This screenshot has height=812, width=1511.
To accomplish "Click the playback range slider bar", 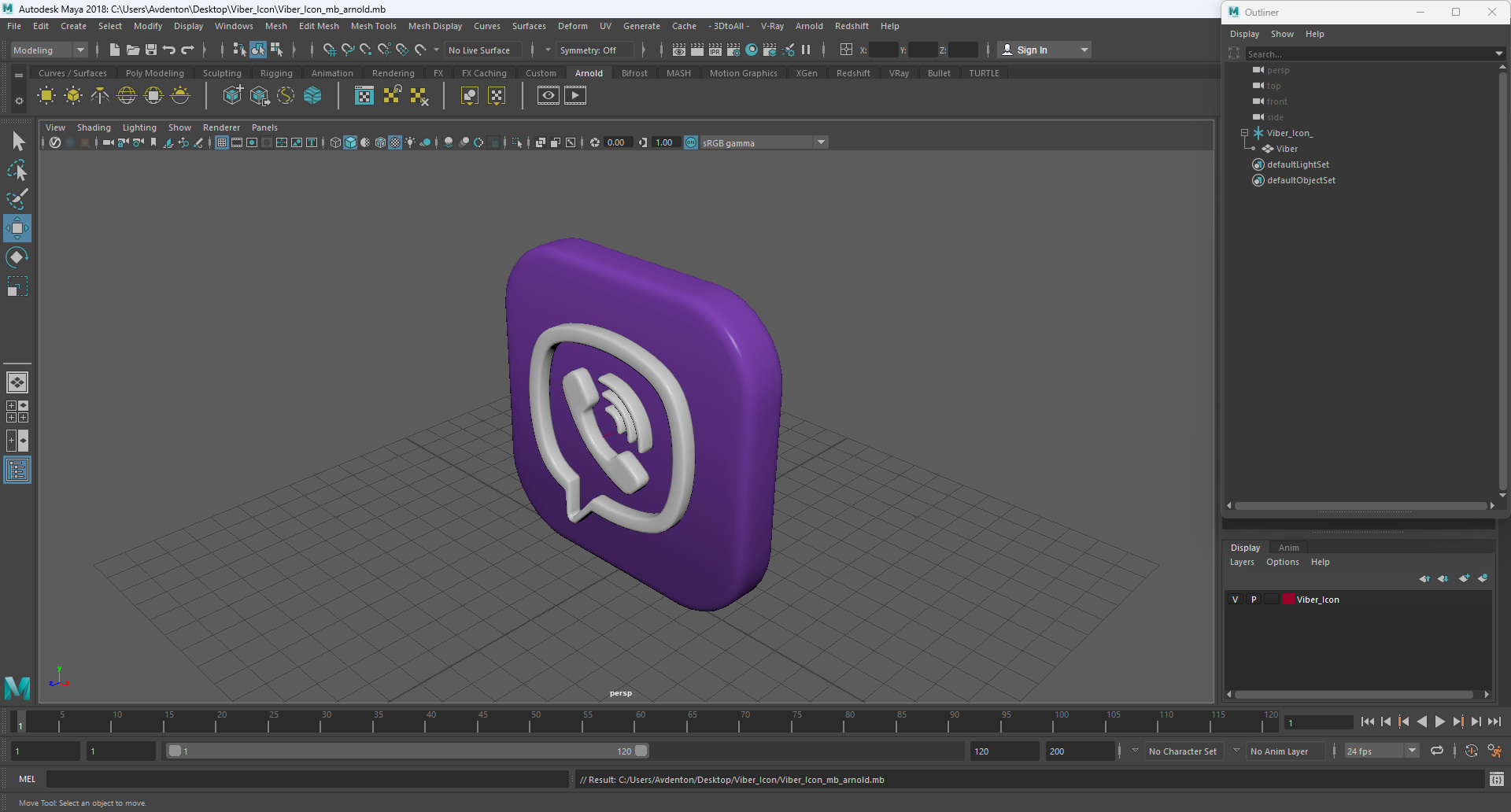I will click(x=408, y=751).
